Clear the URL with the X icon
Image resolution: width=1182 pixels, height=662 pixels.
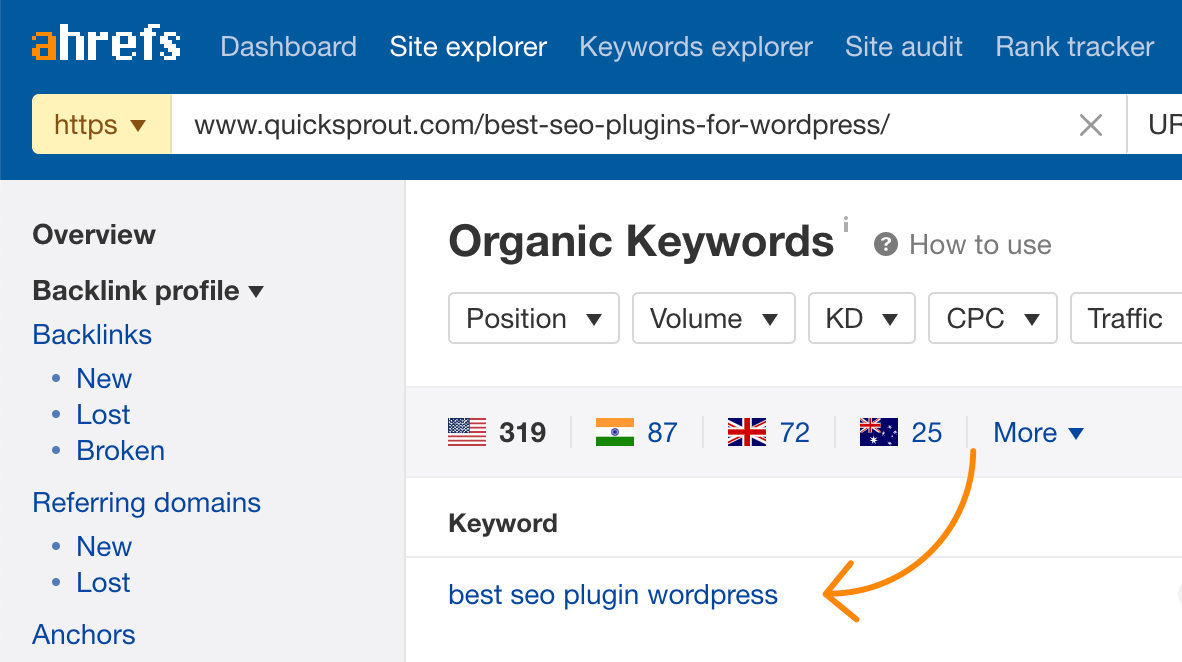[1090, 124]
